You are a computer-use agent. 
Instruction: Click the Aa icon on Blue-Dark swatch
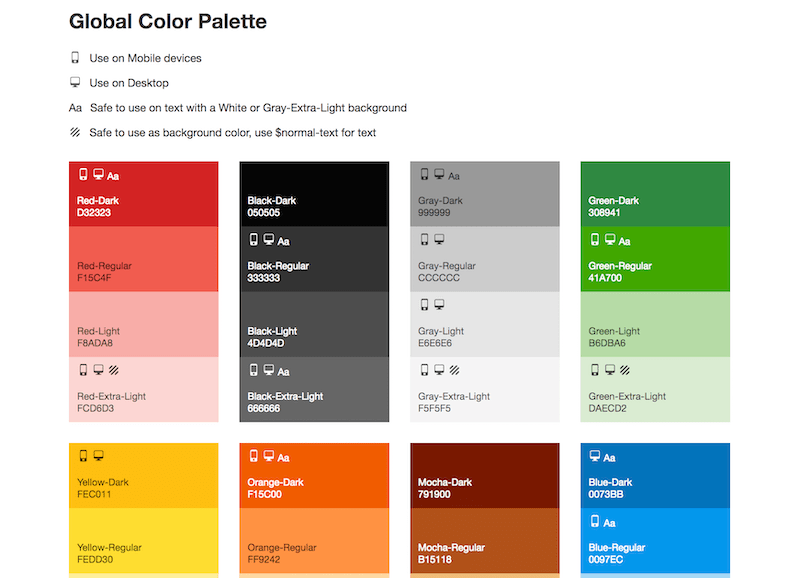pyautogui.click(x=610, y=457)
